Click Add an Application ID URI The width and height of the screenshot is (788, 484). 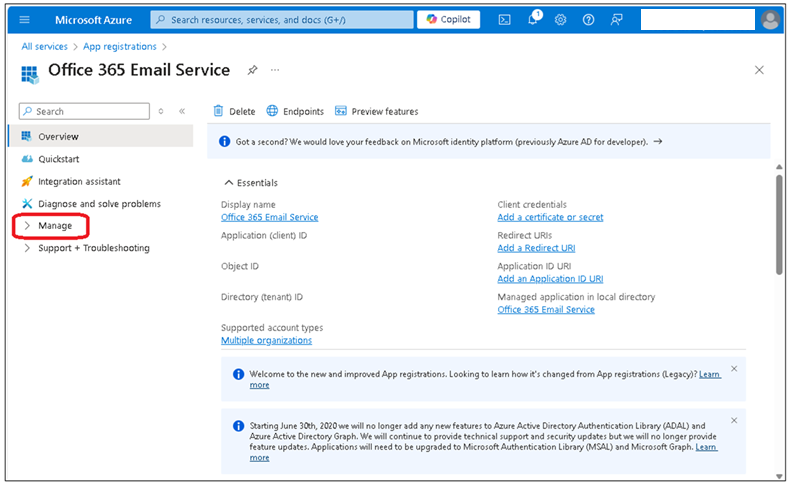pyautogui.click(x=550, y=278)
